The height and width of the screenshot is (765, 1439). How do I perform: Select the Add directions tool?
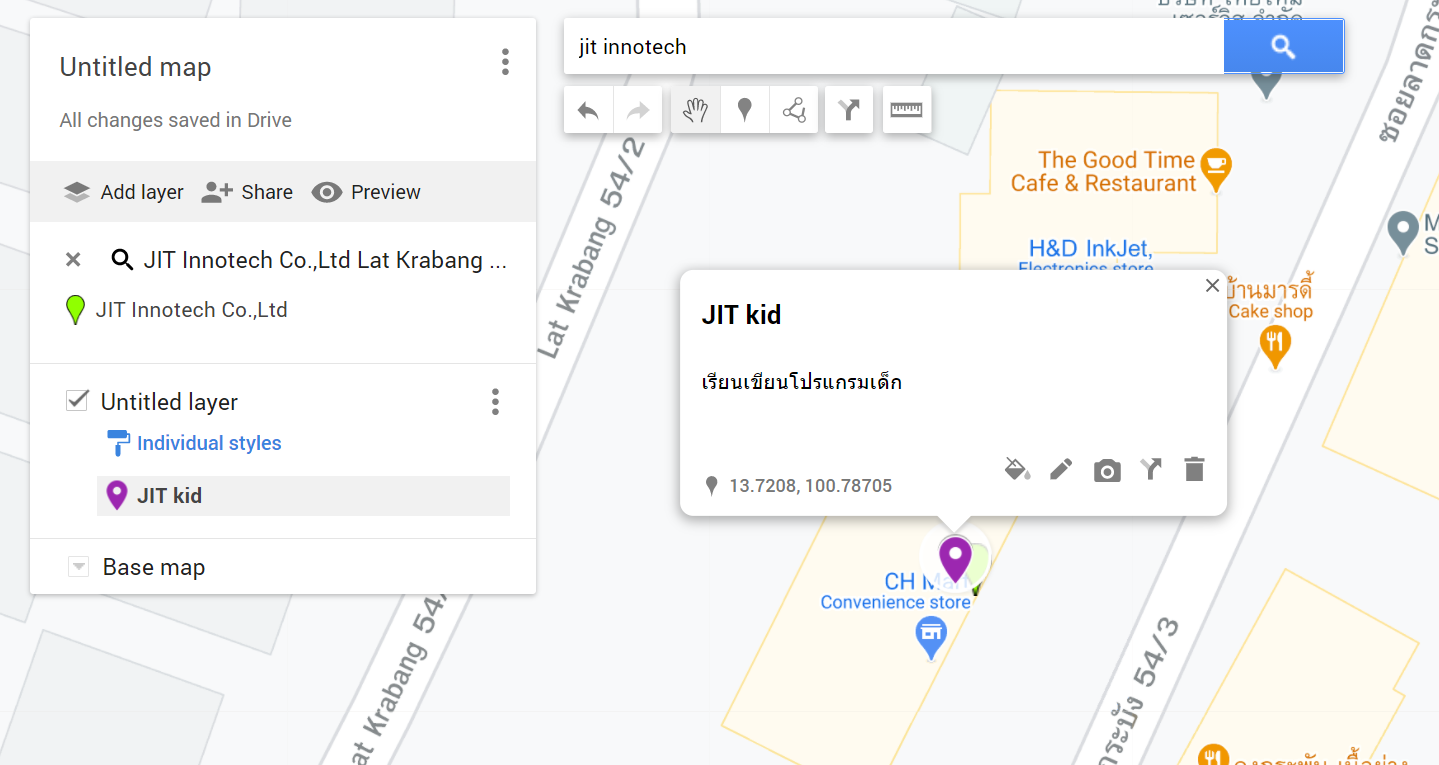tap(849, 110)
